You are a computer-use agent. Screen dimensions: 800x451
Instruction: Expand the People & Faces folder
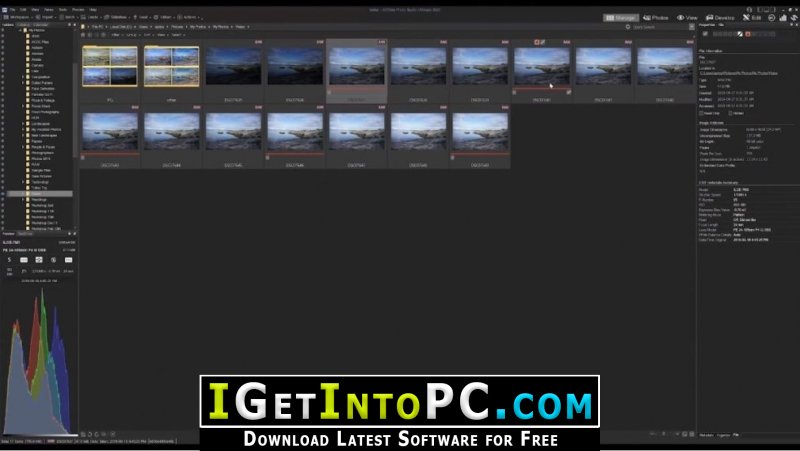(x=23, y=147)
